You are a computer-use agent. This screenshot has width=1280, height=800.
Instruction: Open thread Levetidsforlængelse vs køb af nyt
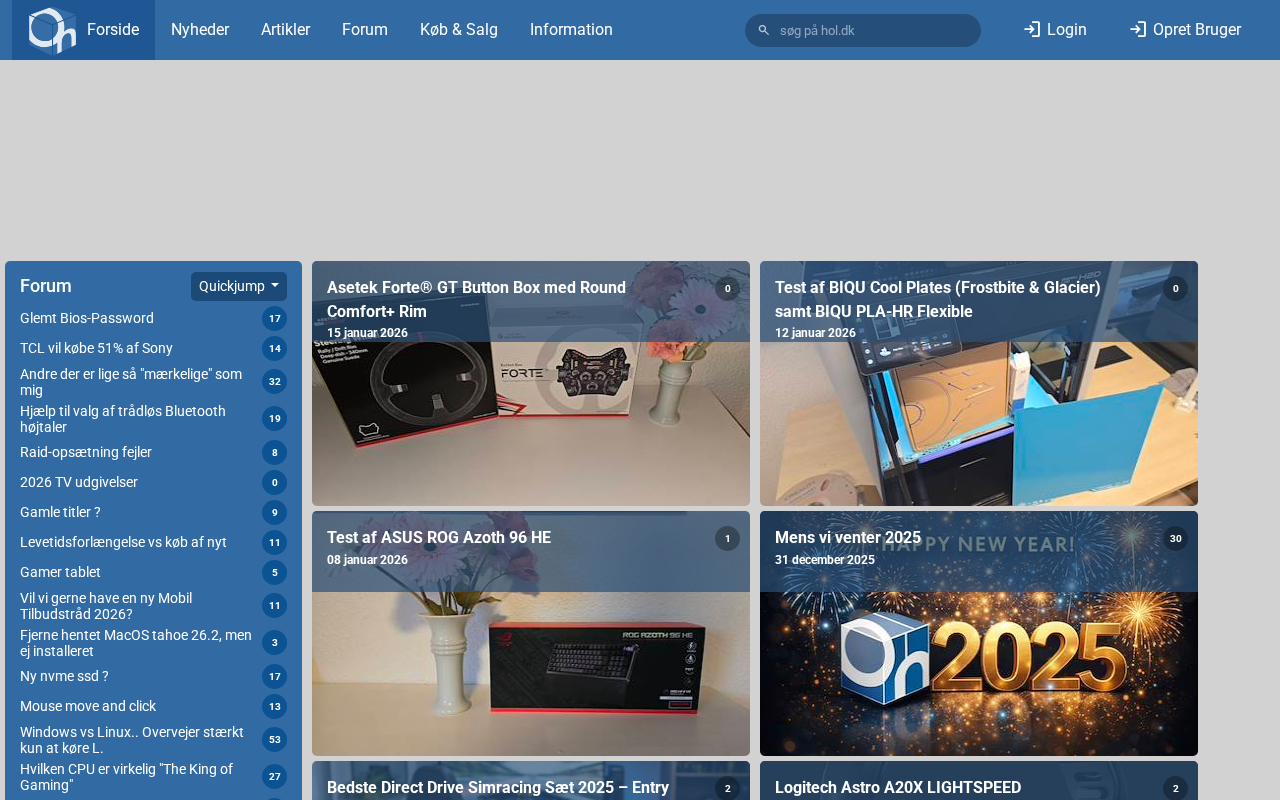(x=123, y=542)
